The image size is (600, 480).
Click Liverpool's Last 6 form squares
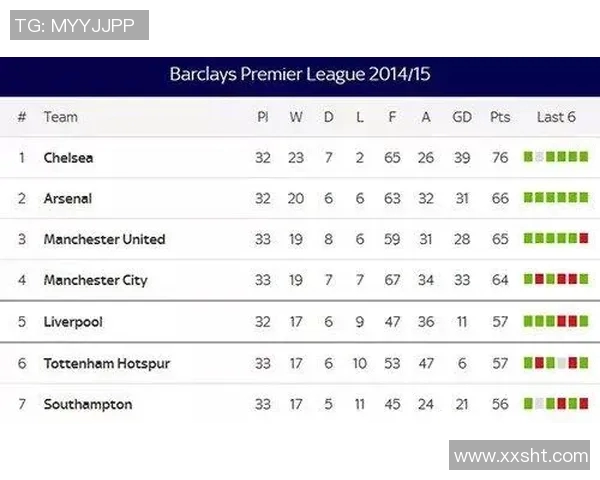click(556, 322)
